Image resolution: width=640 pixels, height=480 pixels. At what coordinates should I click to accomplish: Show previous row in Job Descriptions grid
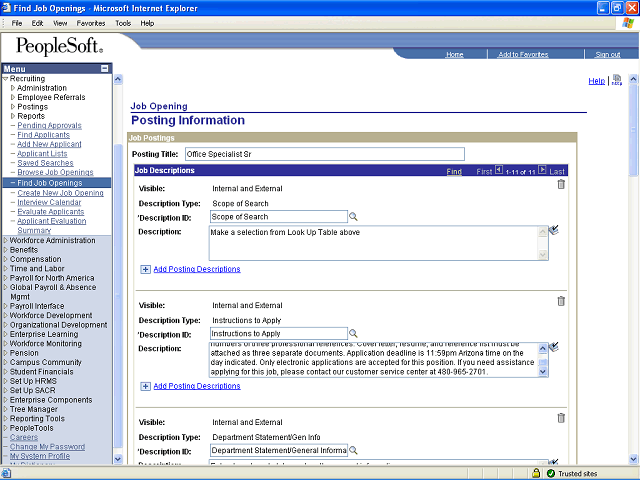point(499,170)
